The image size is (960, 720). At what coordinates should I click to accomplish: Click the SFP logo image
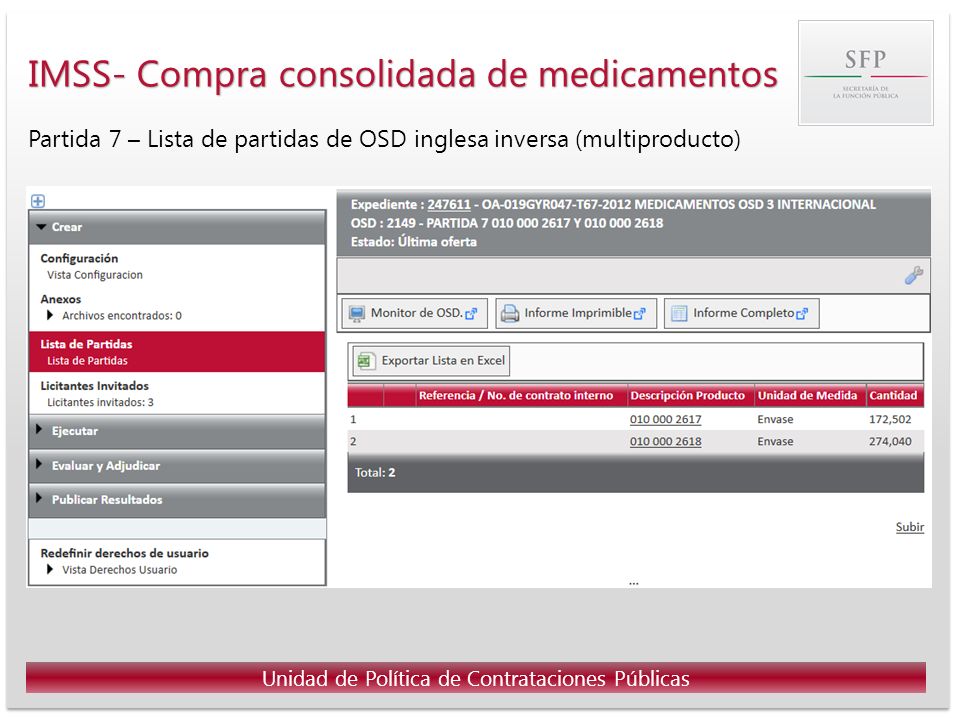pos(866,73)
